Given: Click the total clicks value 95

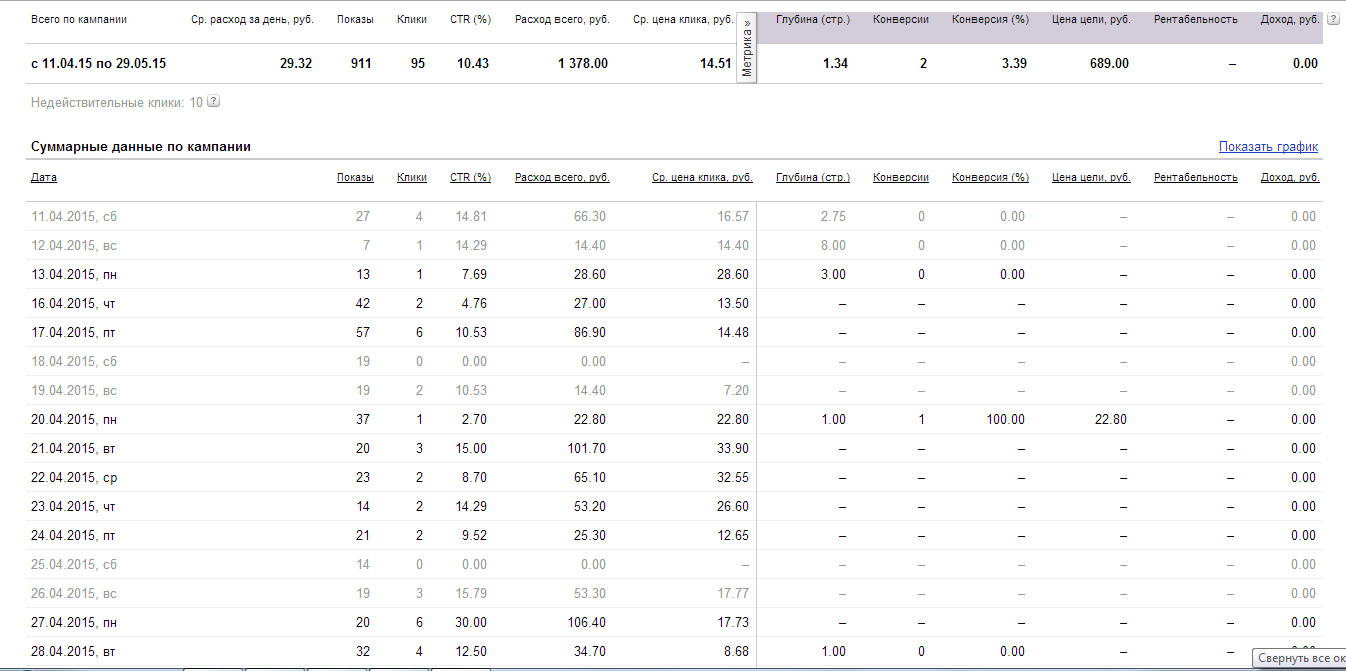Looking at the screenshot, I should [x=417, y=64].
